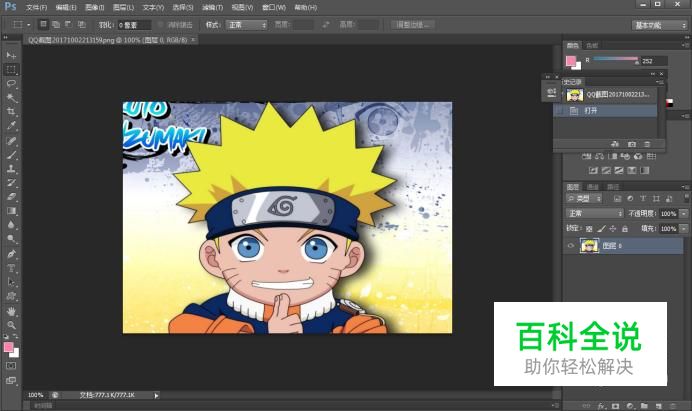Delete current state trash icon in History
Screen dimensions: 692x411
647,144
